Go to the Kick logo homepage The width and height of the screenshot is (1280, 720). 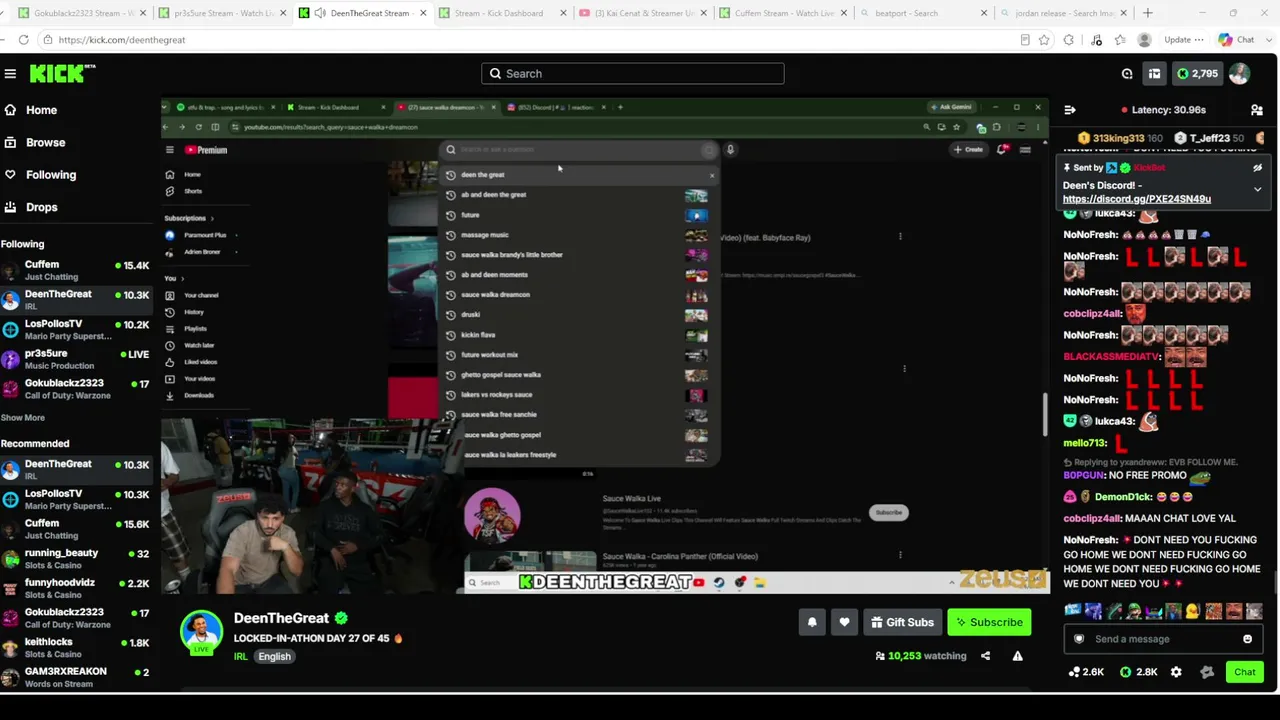tap(62, 73)
